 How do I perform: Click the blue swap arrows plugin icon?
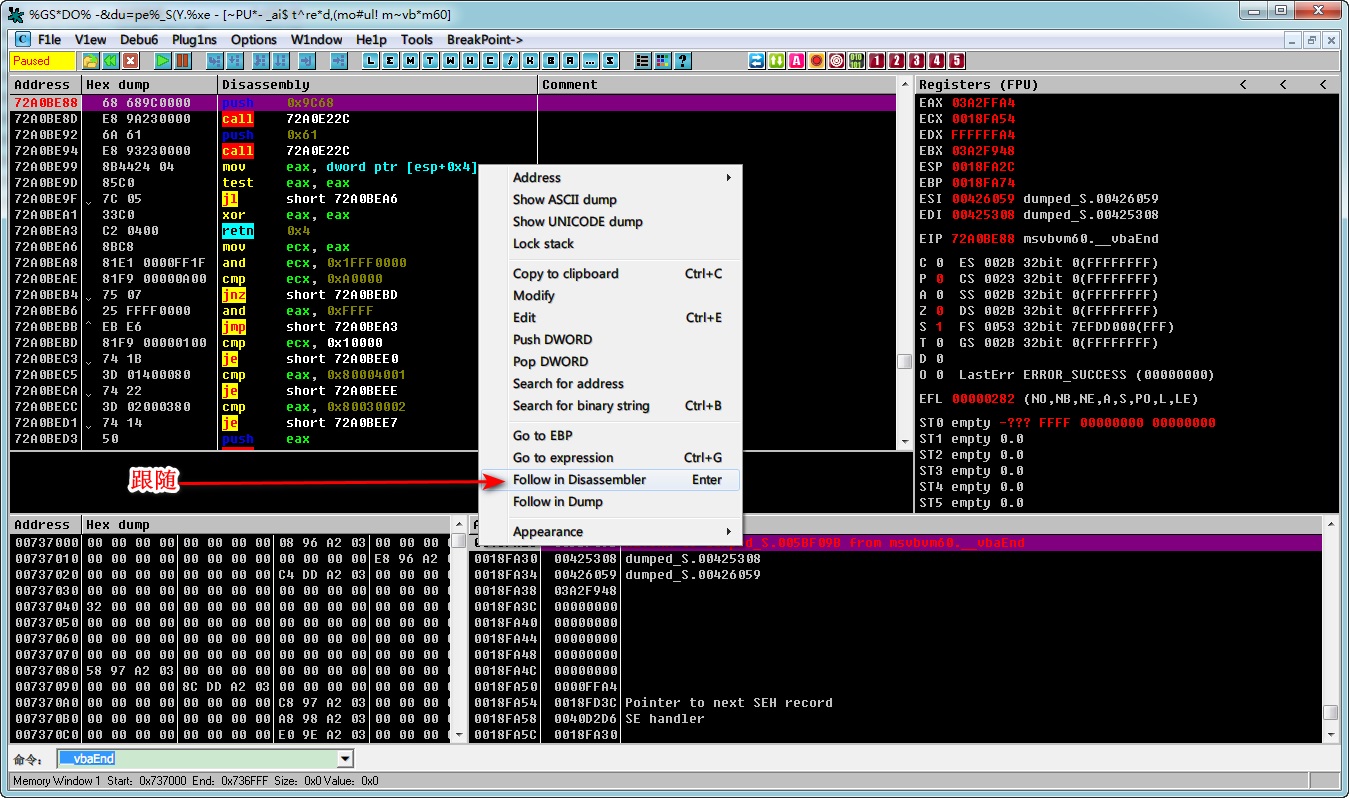tap(757, 61)
